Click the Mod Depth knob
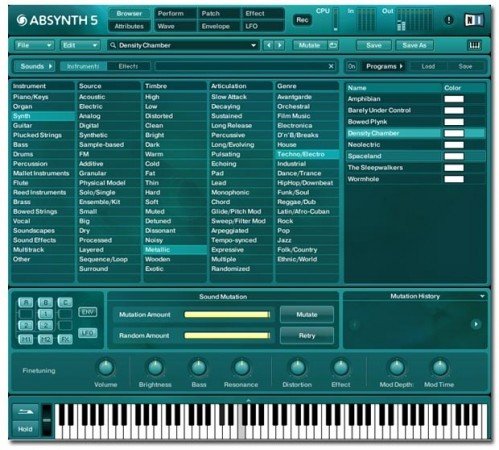This screenshot has height=450, width=499. coord(396,368)
